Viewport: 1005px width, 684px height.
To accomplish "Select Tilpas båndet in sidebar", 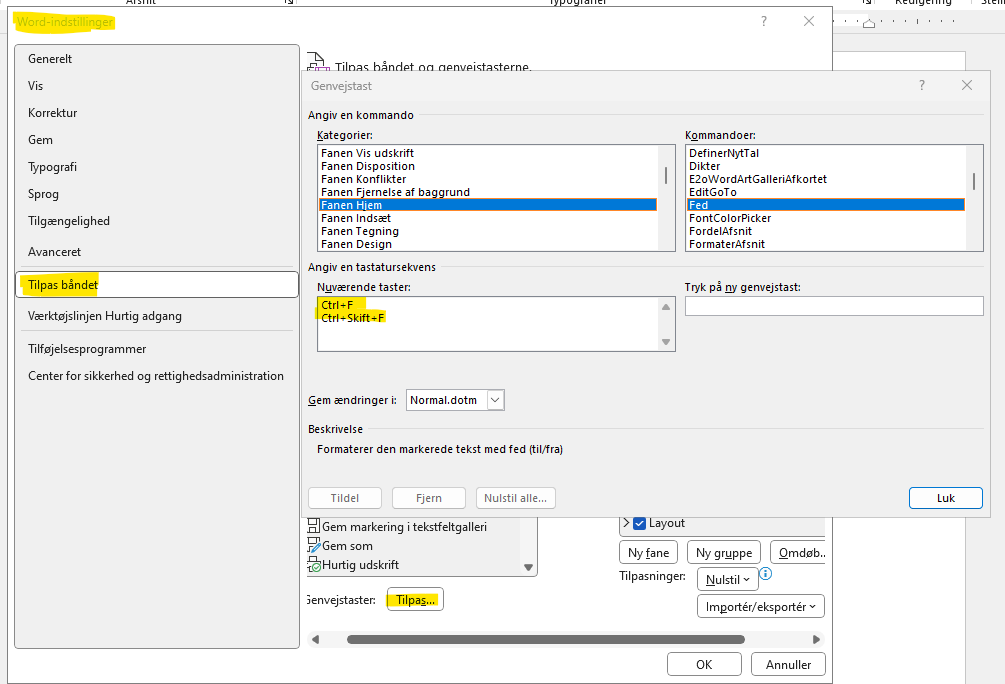I will 157,285.
